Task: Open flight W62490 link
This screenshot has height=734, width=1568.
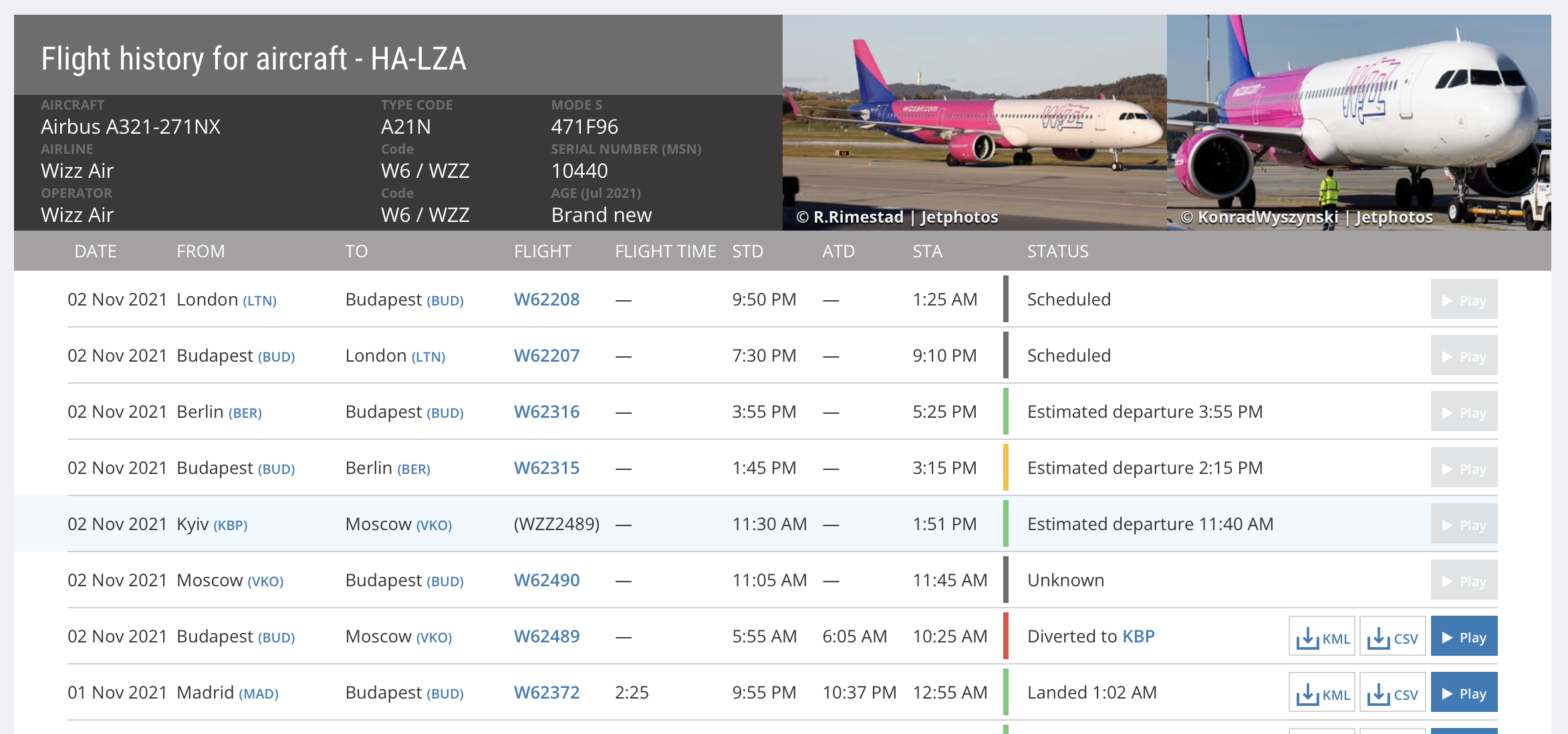Action: pos(546,580)
